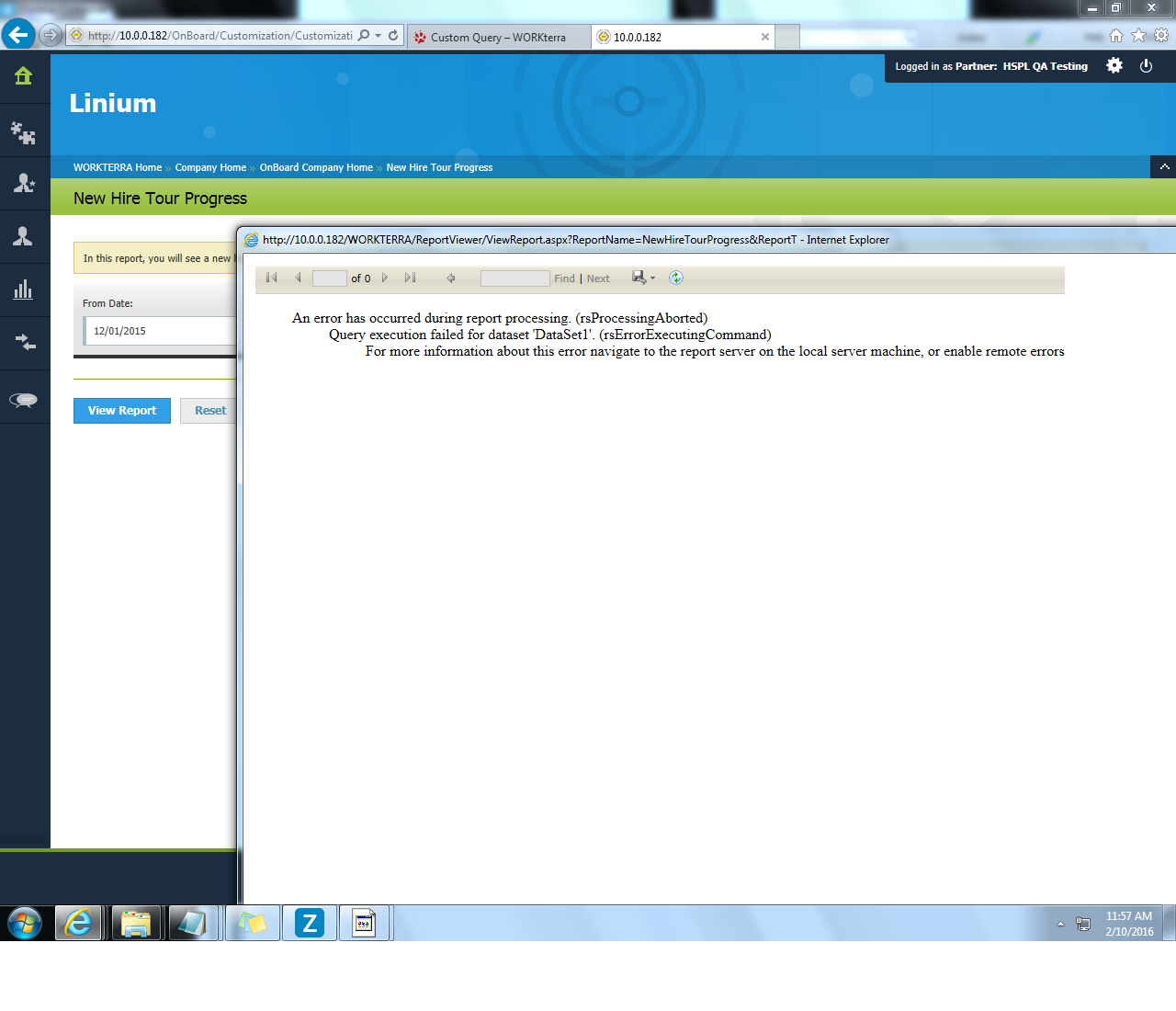Image resolution: width=1176 pixels, height=1011 pixels.
Task: Open OnBoard Company Home breadcrumb link
Action: [x=316, y=167]
